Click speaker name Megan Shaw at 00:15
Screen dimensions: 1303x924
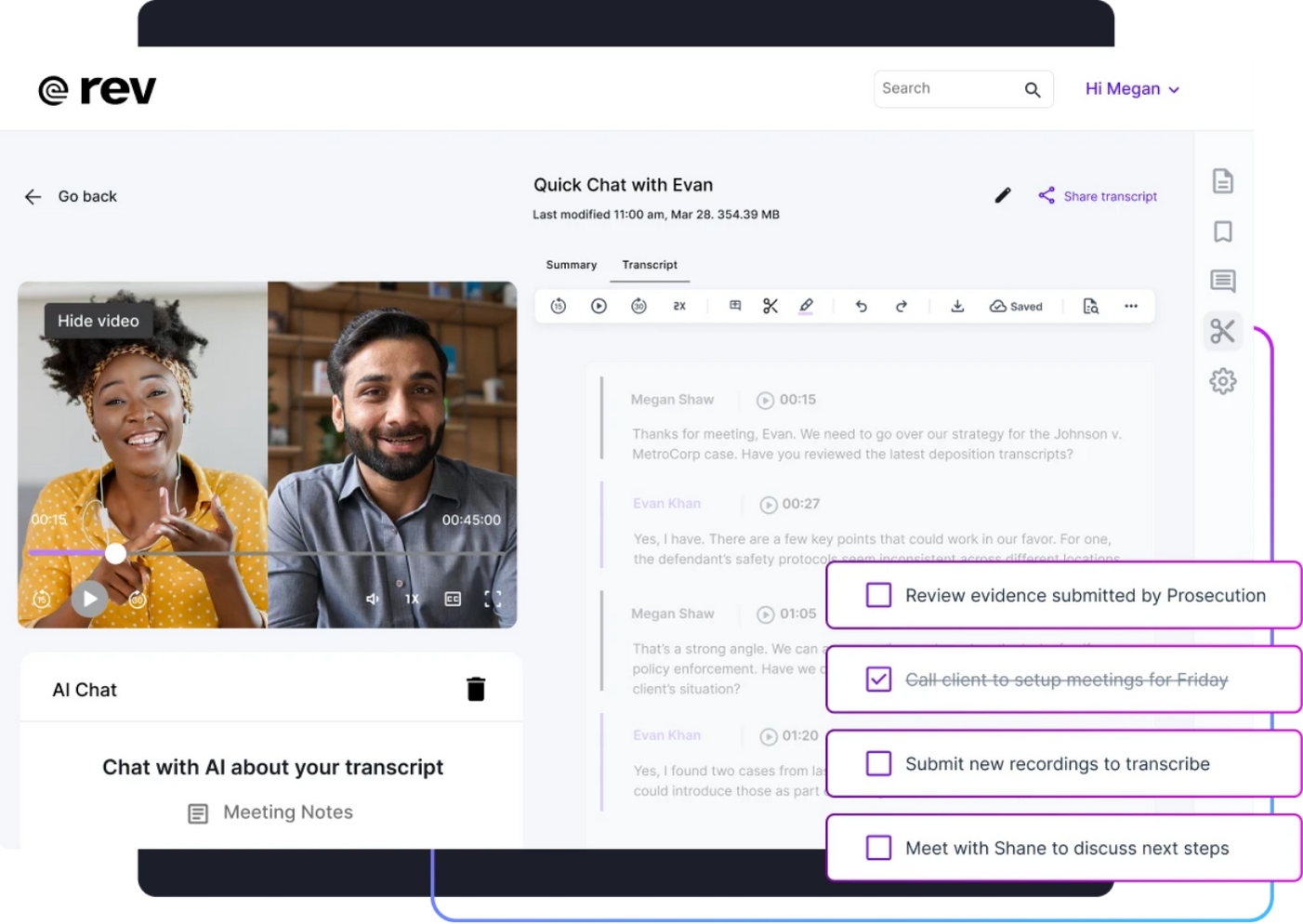tap(672, 400)
